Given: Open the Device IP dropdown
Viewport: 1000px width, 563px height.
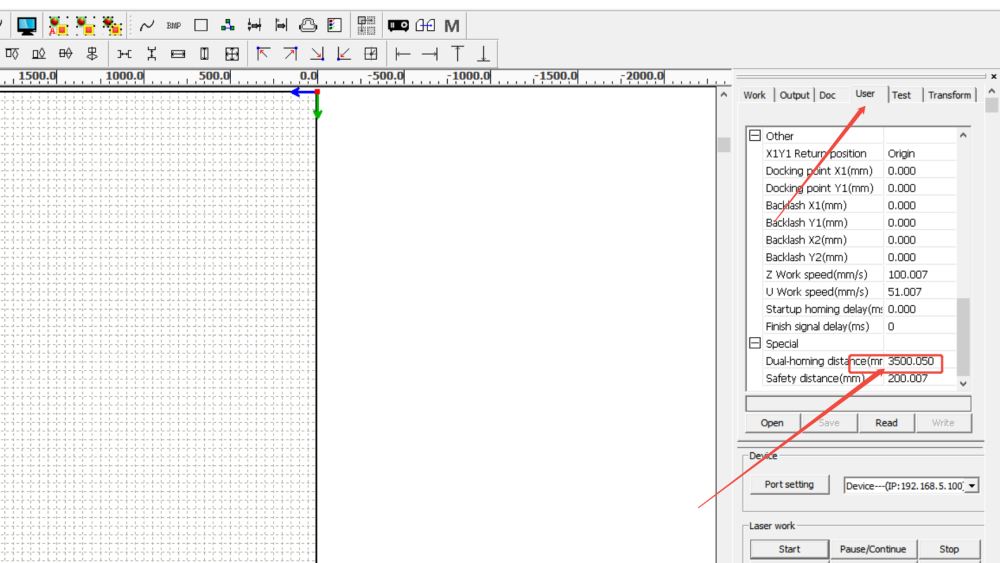Looking at the screenshot, I should click(971, 486).
